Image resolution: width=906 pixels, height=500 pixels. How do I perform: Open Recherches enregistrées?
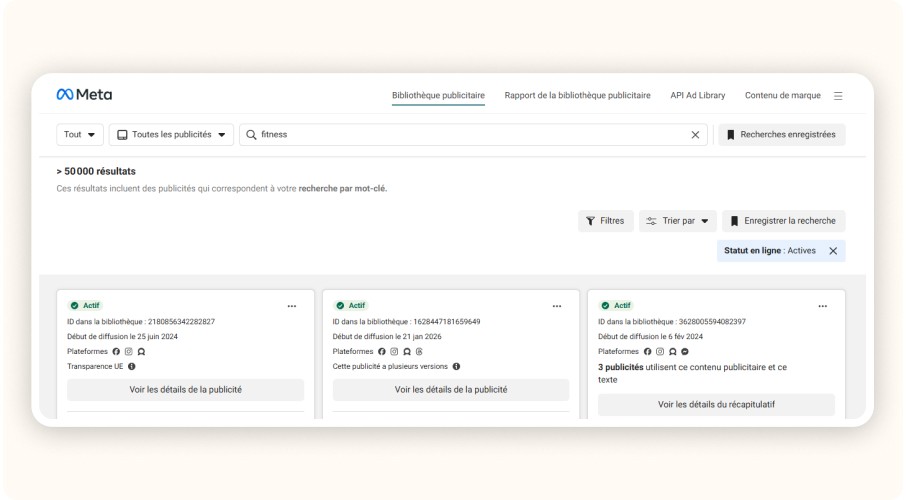(782, 135)
